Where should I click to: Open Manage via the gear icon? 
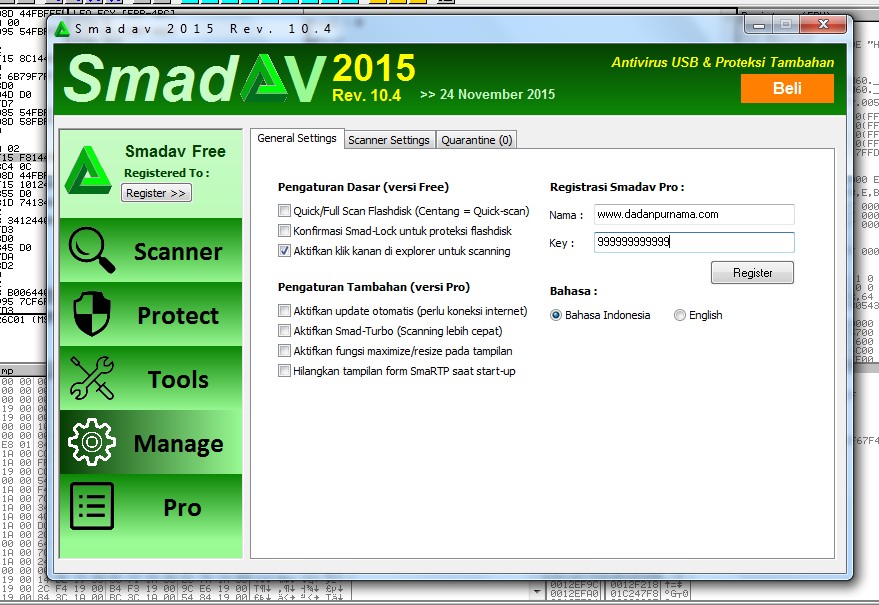92,442
